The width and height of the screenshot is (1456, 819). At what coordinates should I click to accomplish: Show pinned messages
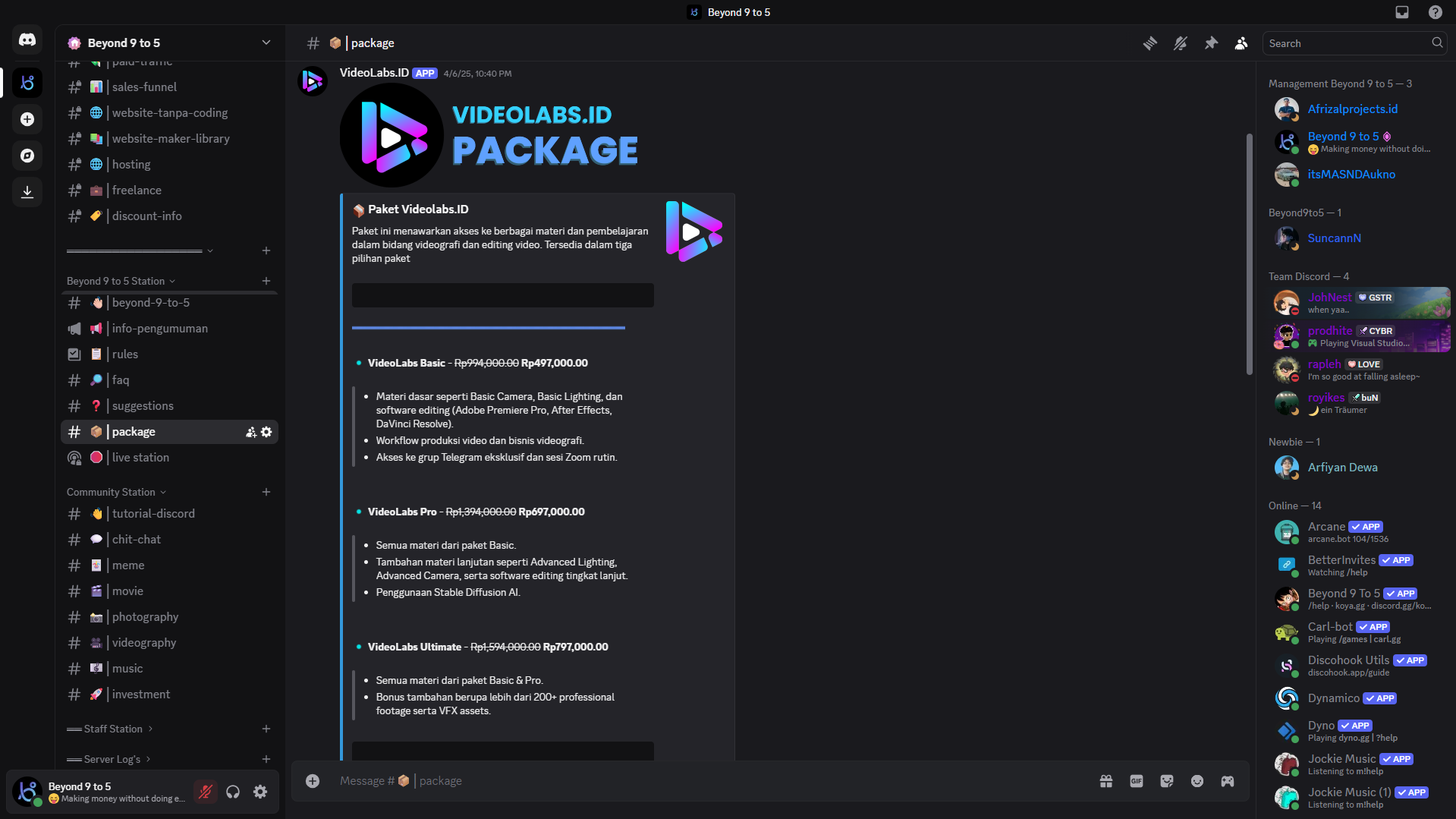click(1211, 43)
